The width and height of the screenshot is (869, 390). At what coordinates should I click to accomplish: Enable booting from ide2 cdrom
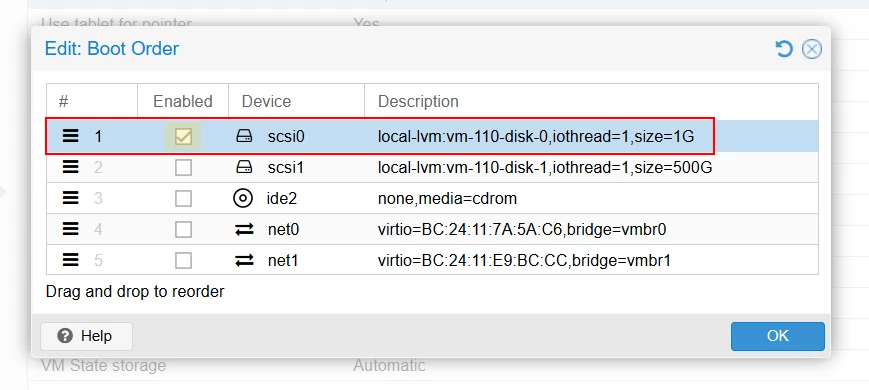[183, 198]
